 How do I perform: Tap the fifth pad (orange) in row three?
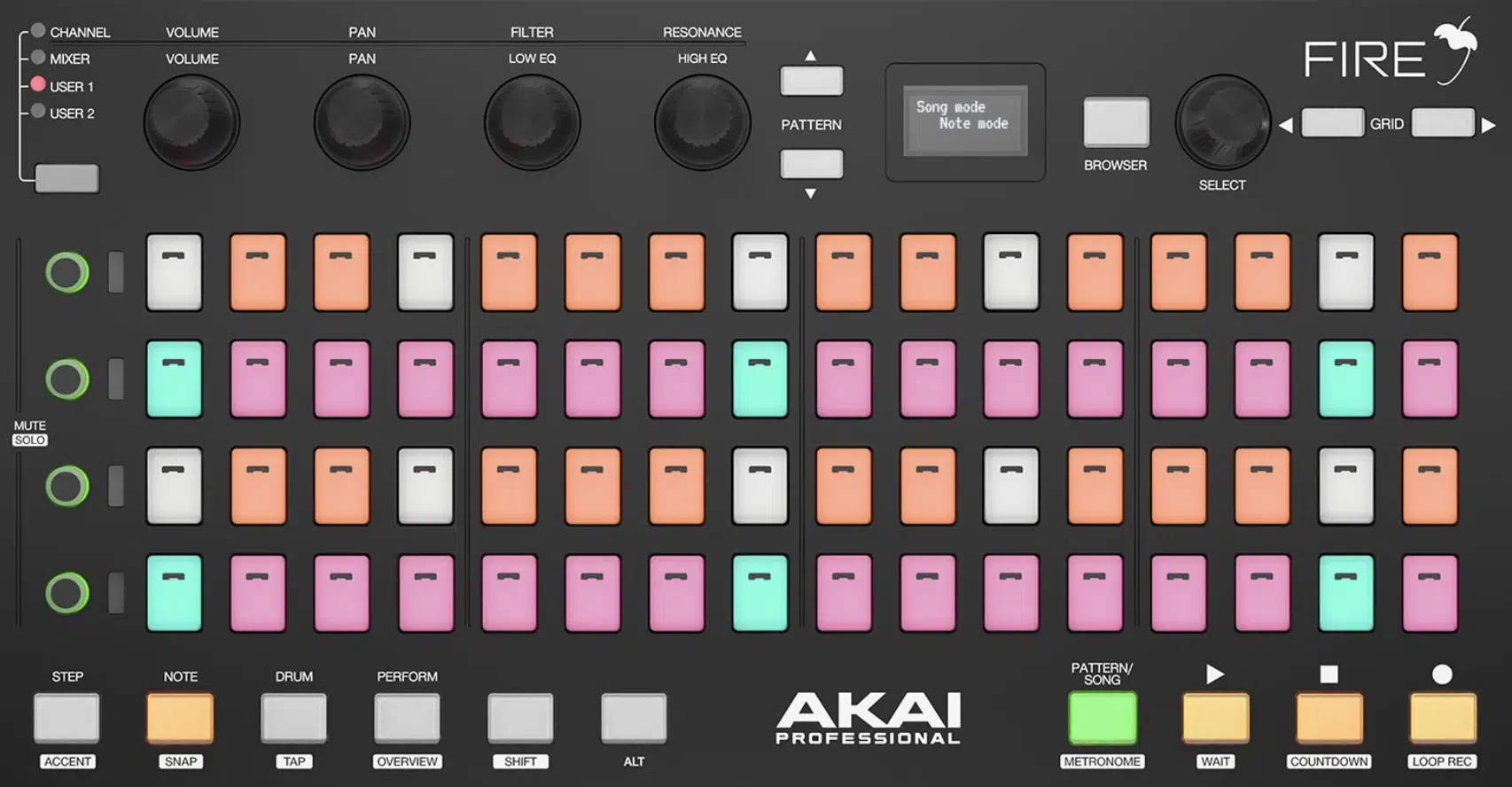(x=509, y=487)
